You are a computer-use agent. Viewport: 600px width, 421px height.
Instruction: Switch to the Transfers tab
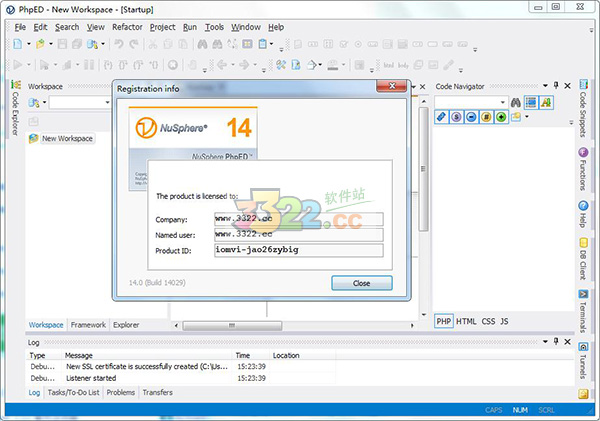point(158,392)
